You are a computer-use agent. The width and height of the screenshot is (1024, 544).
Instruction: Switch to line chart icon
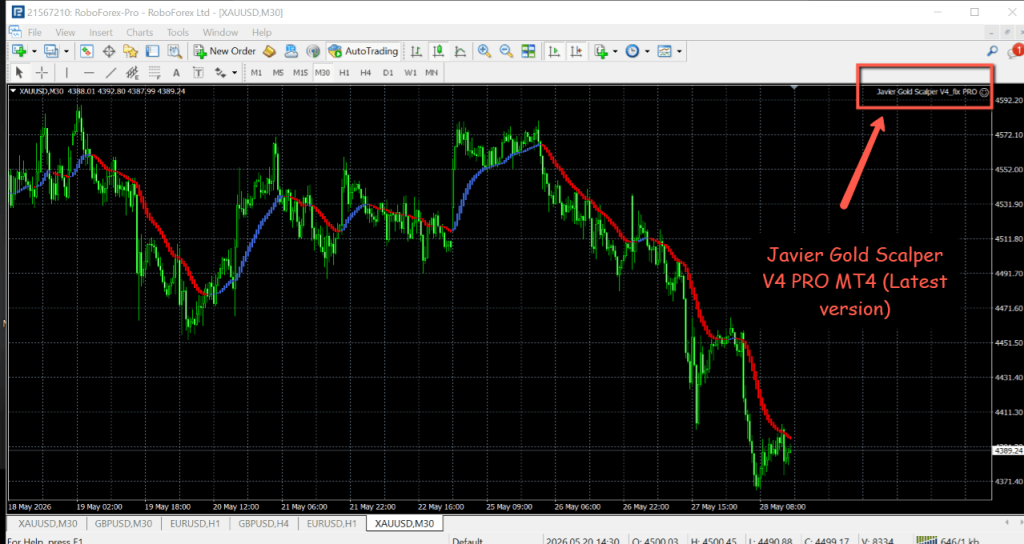pos(460,51)
